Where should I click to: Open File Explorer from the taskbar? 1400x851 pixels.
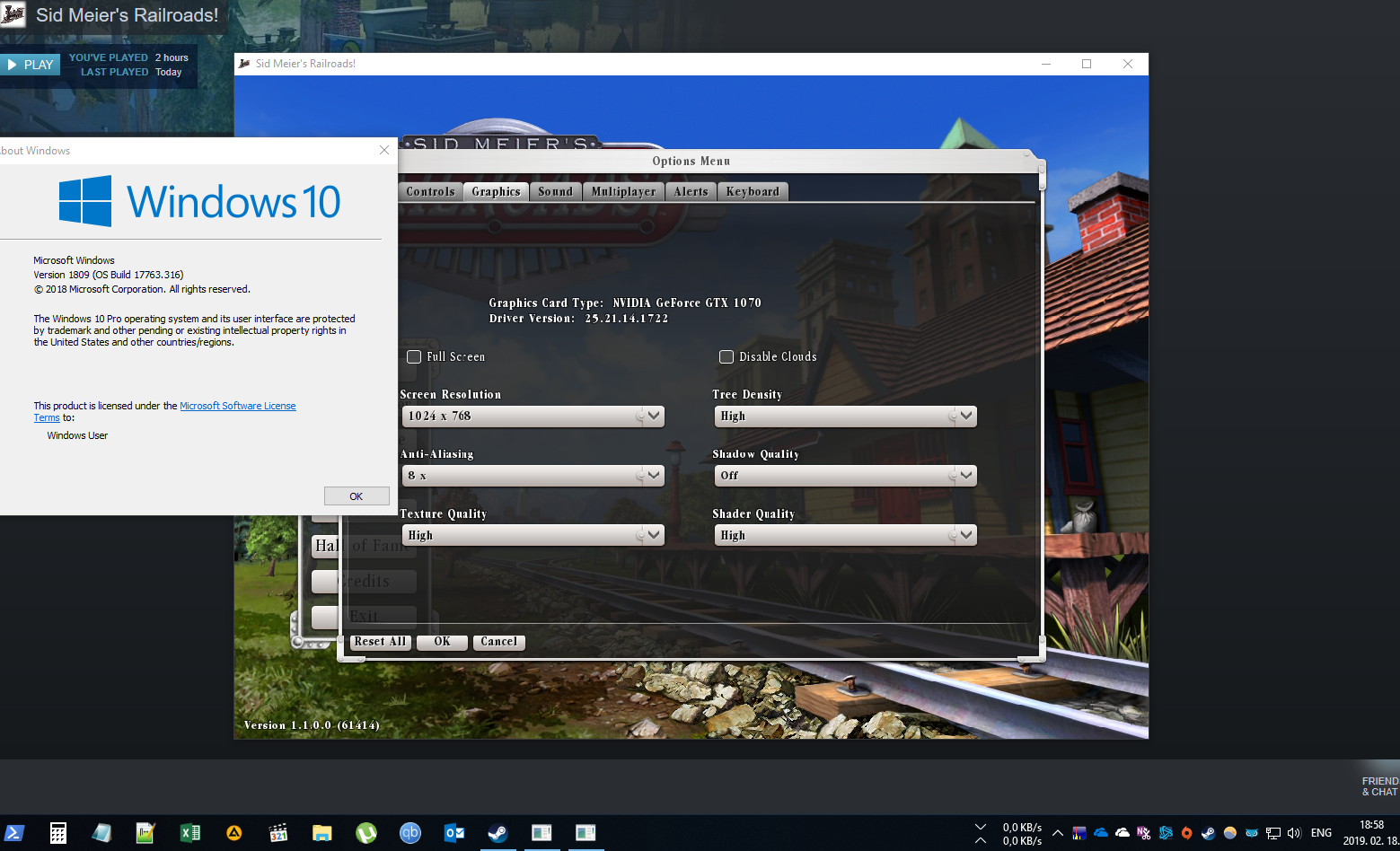coord(322,833)
